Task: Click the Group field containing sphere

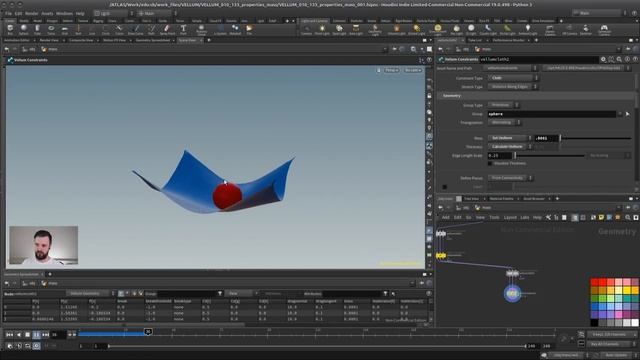Action: 552,114
